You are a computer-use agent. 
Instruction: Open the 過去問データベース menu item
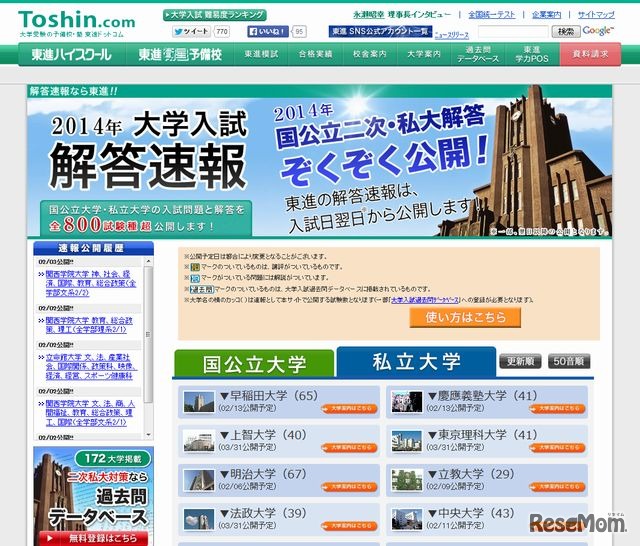point(478,54)
